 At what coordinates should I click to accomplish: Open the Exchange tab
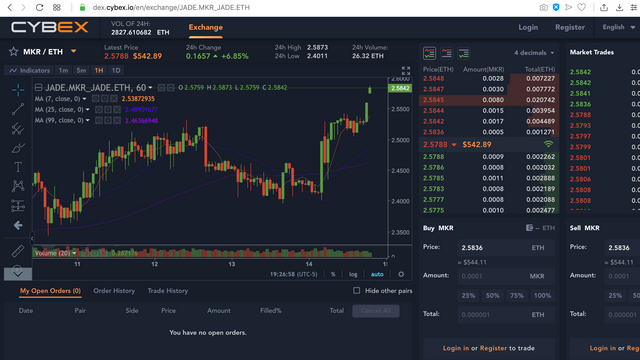(205, 27)
